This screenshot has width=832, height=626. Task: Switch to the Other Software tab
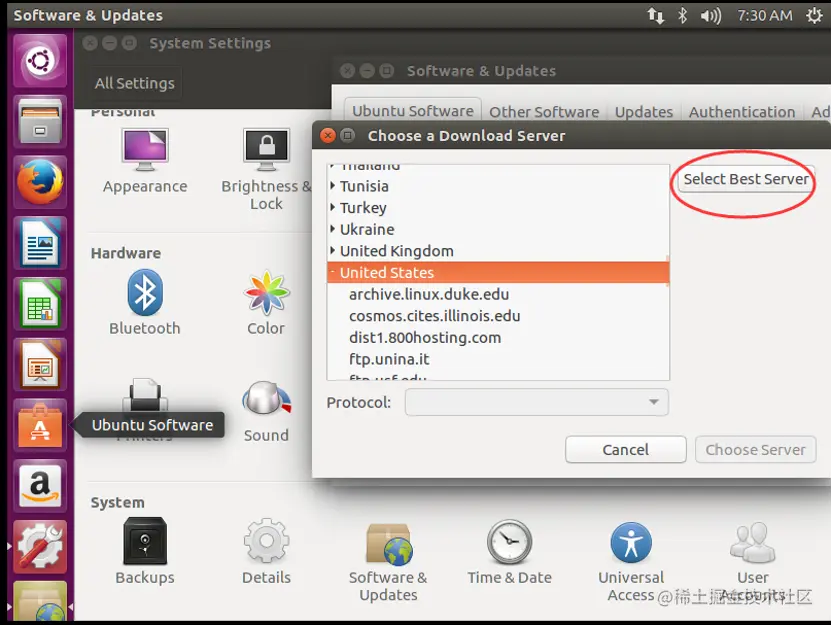coord(544,112)
